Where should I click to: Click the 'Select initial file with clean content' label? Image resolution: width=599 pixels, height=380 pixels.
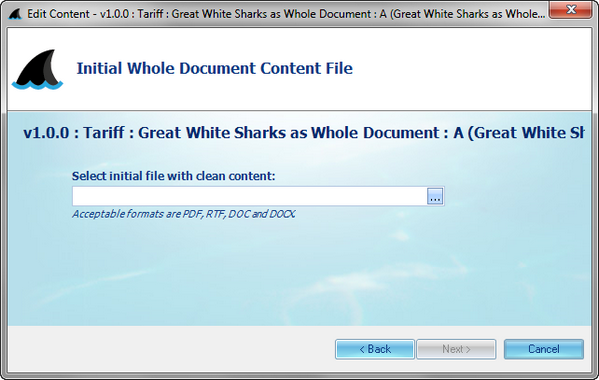tap(173, 176)
